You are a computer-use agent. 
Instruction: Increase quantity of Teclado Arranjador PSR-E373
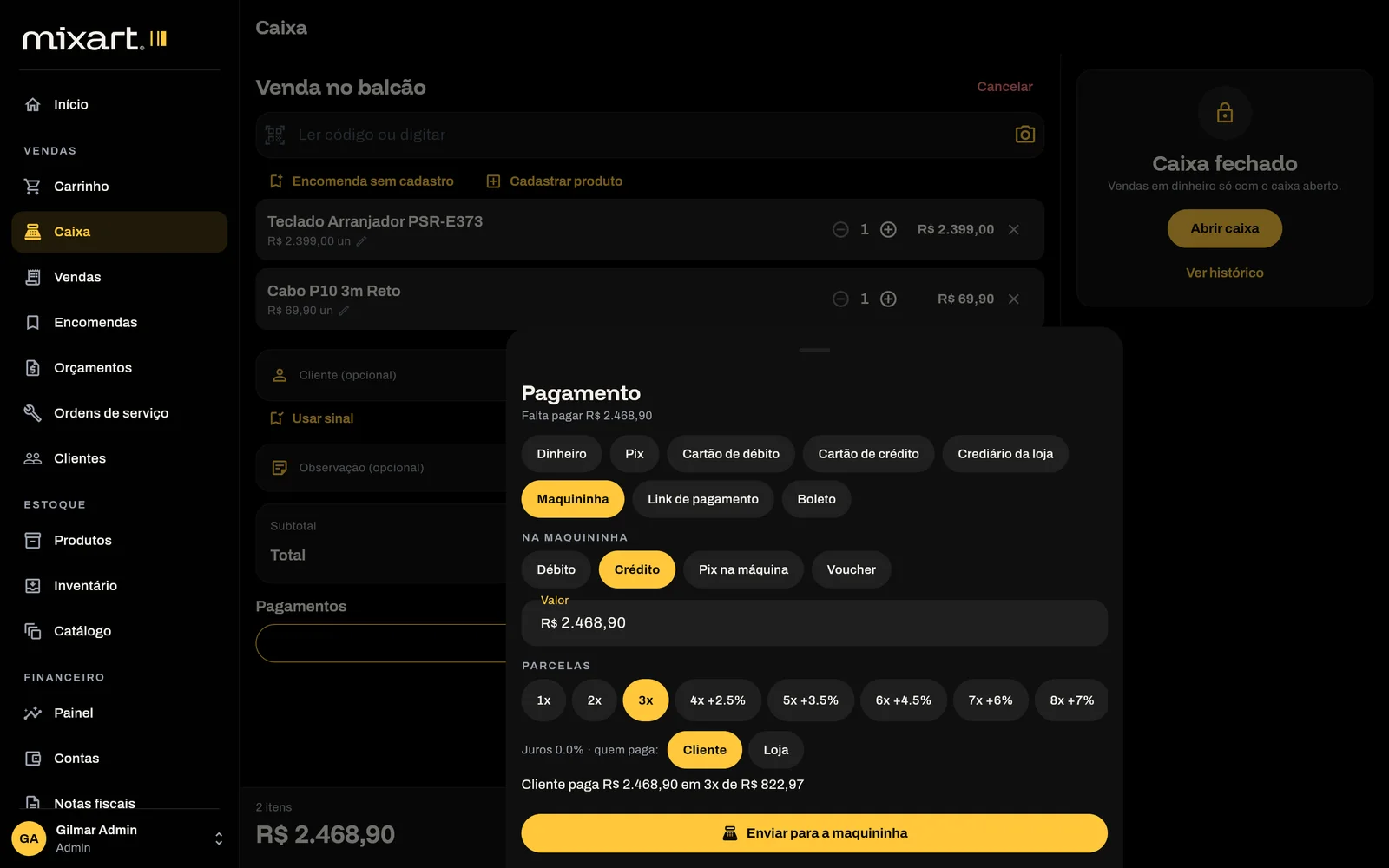pos(888,229)
